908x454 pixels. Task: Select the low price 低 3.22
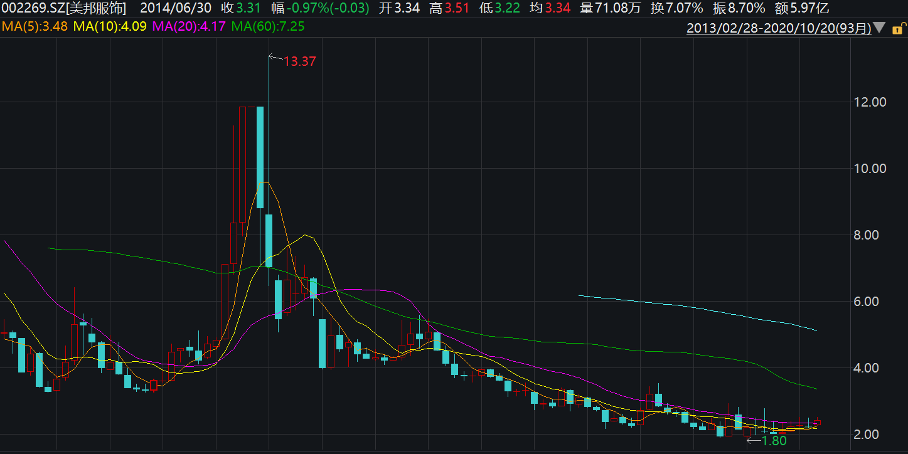pos(500,8)
